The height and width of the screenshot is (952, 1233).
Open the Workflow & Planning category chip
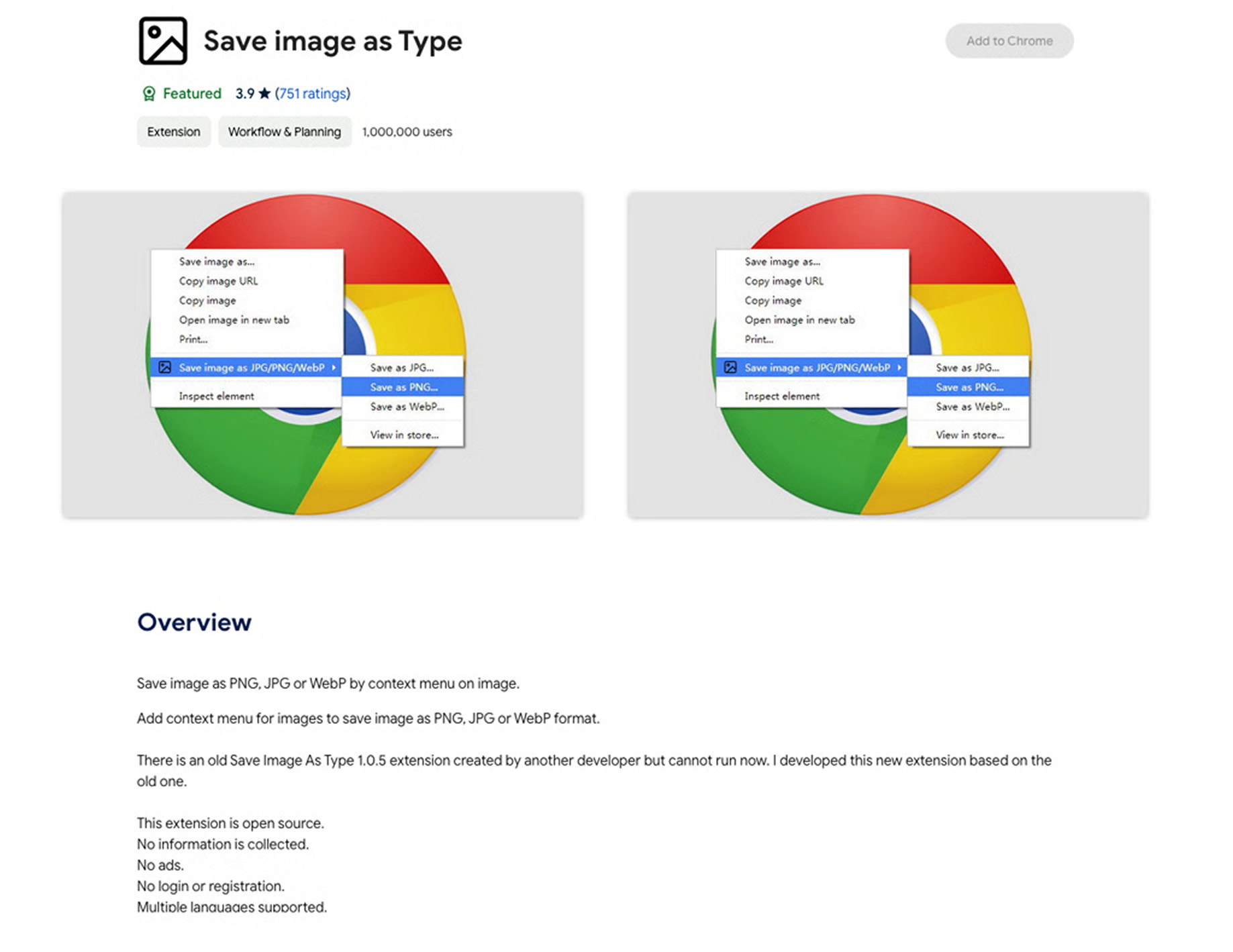pyautogui.click(x=284, y=132)
